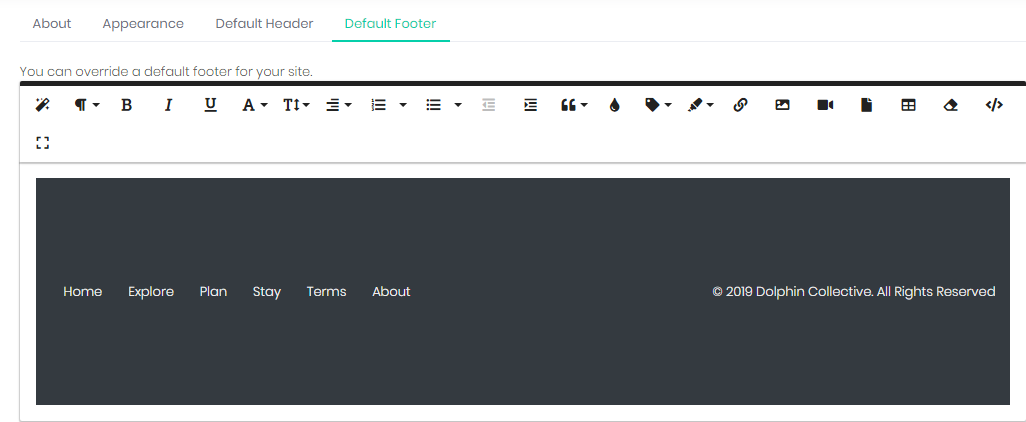The image size is (1026, 422).
Task: Click the insert video icon
Action: pyautogui.click(x=825, y=105)
